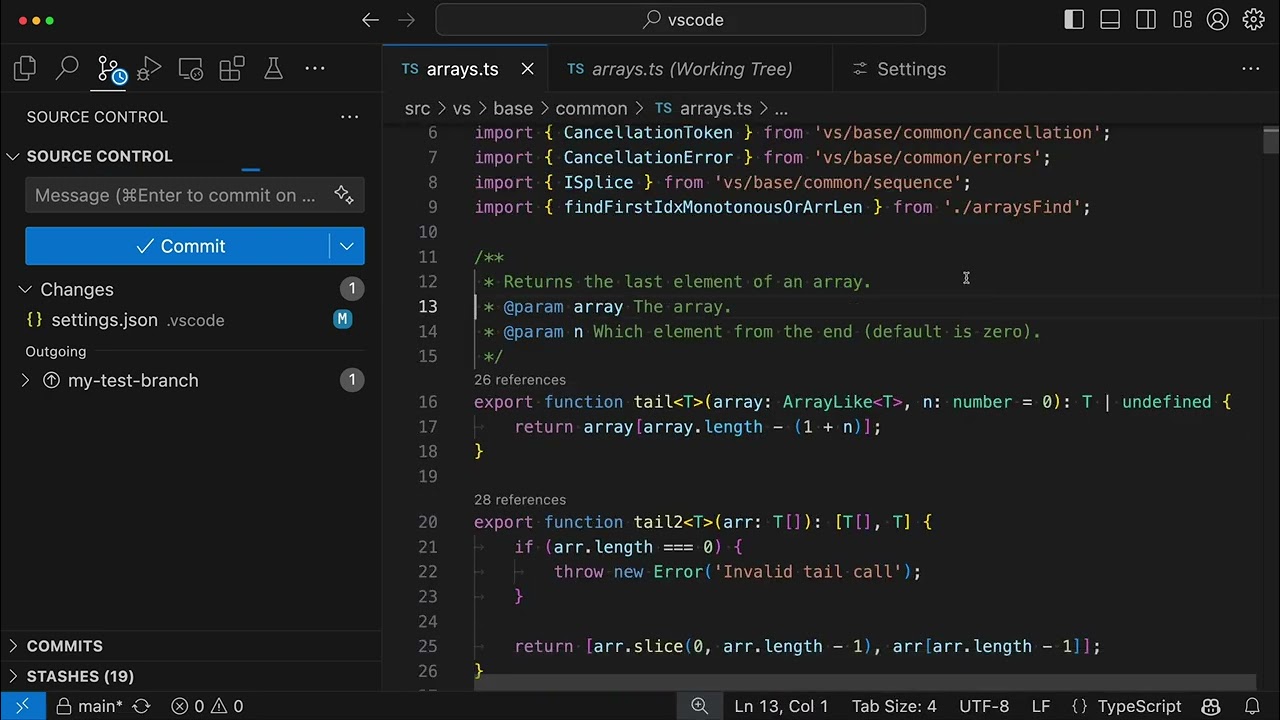1280x720 pixels.
Task: Click the base breadcrumb segment
Action: tap(513, 108)
